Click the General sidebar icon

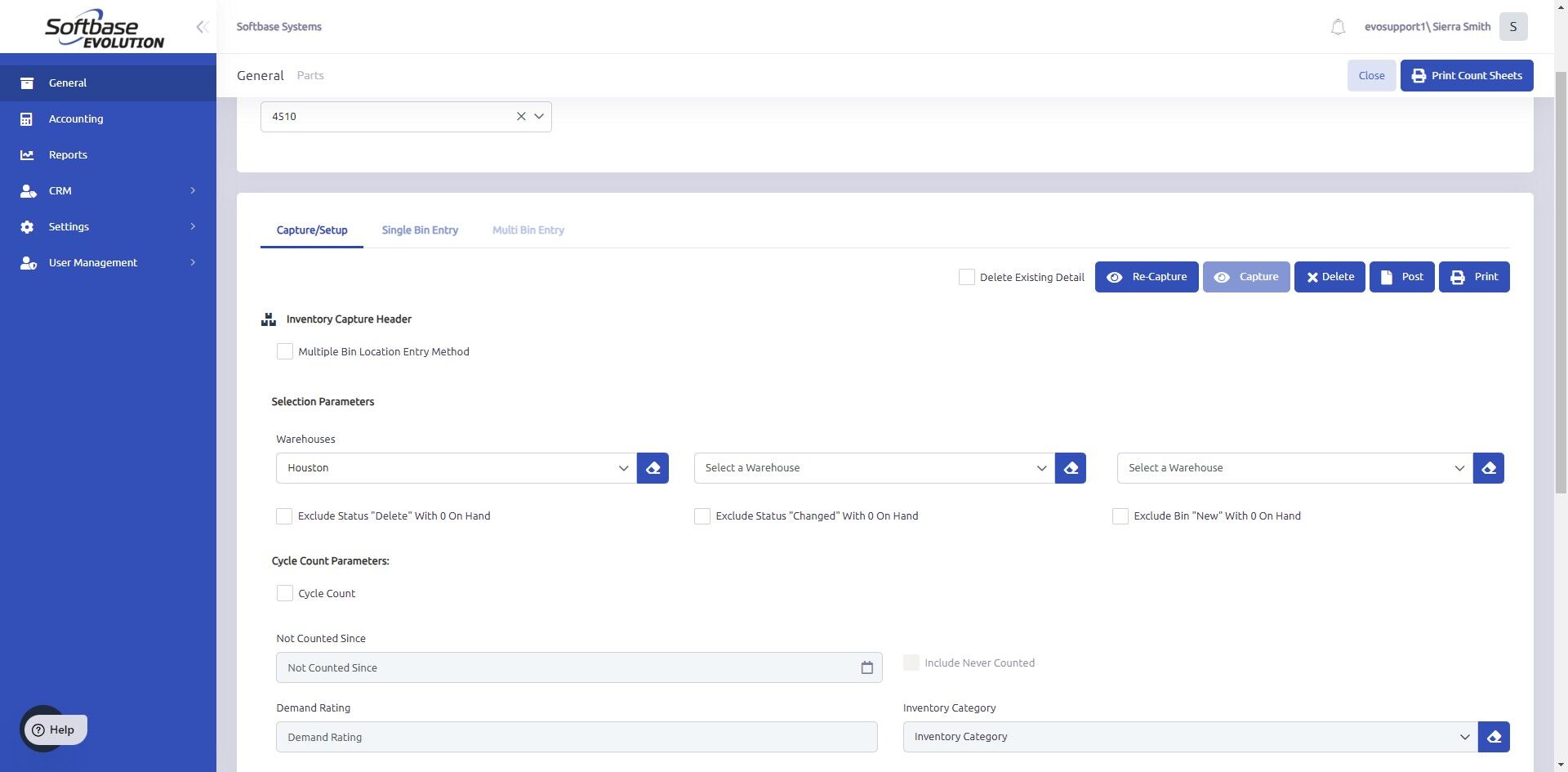pyautogui.click(x=27, y=83)
